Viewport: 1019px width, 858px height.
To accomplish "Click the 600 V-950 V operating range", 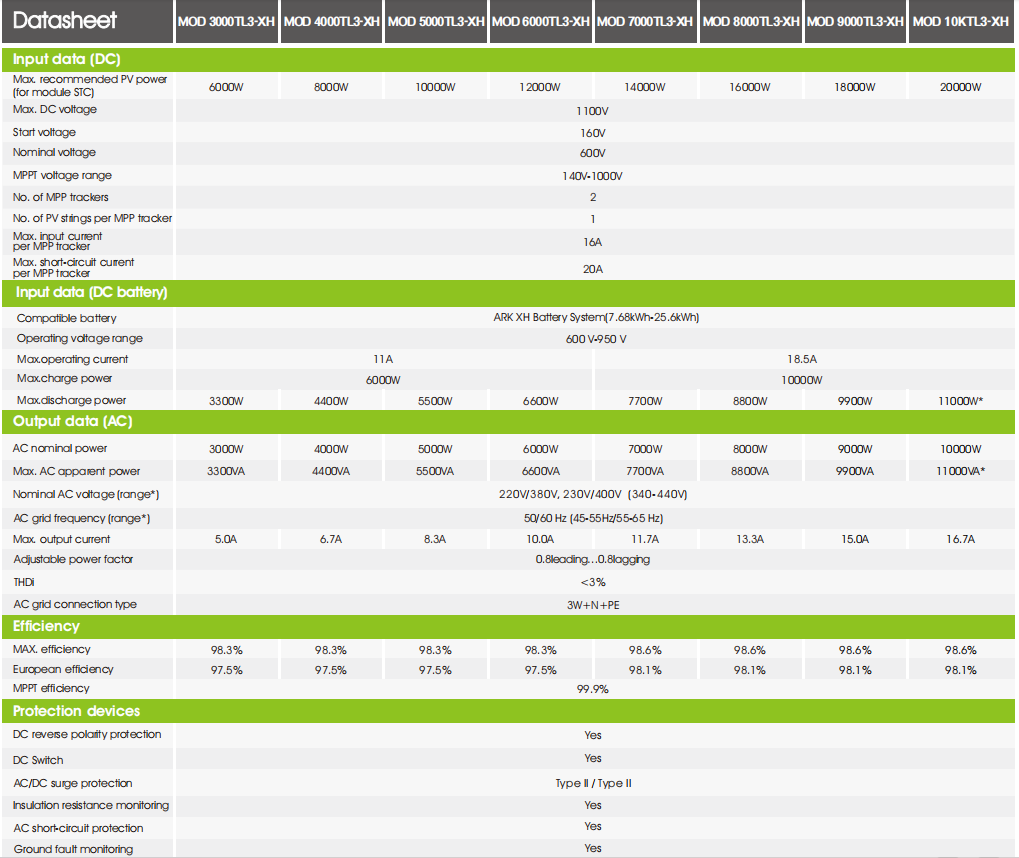I will (x=596, y=339).
